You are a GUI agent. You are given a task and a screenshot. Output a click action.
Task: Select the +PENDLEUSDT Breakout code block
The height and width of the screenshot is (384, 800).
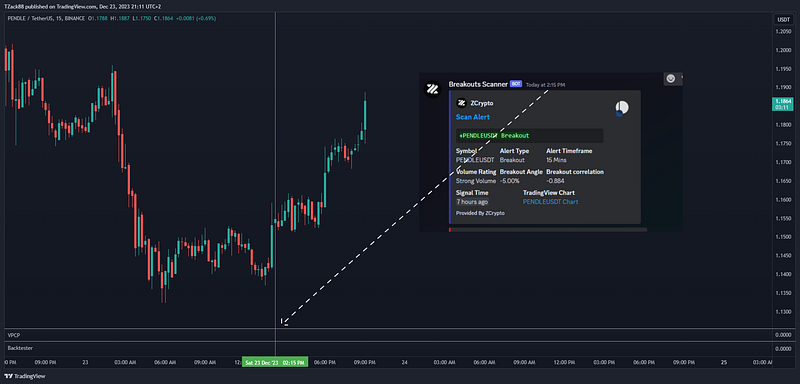tap(530, 136)
